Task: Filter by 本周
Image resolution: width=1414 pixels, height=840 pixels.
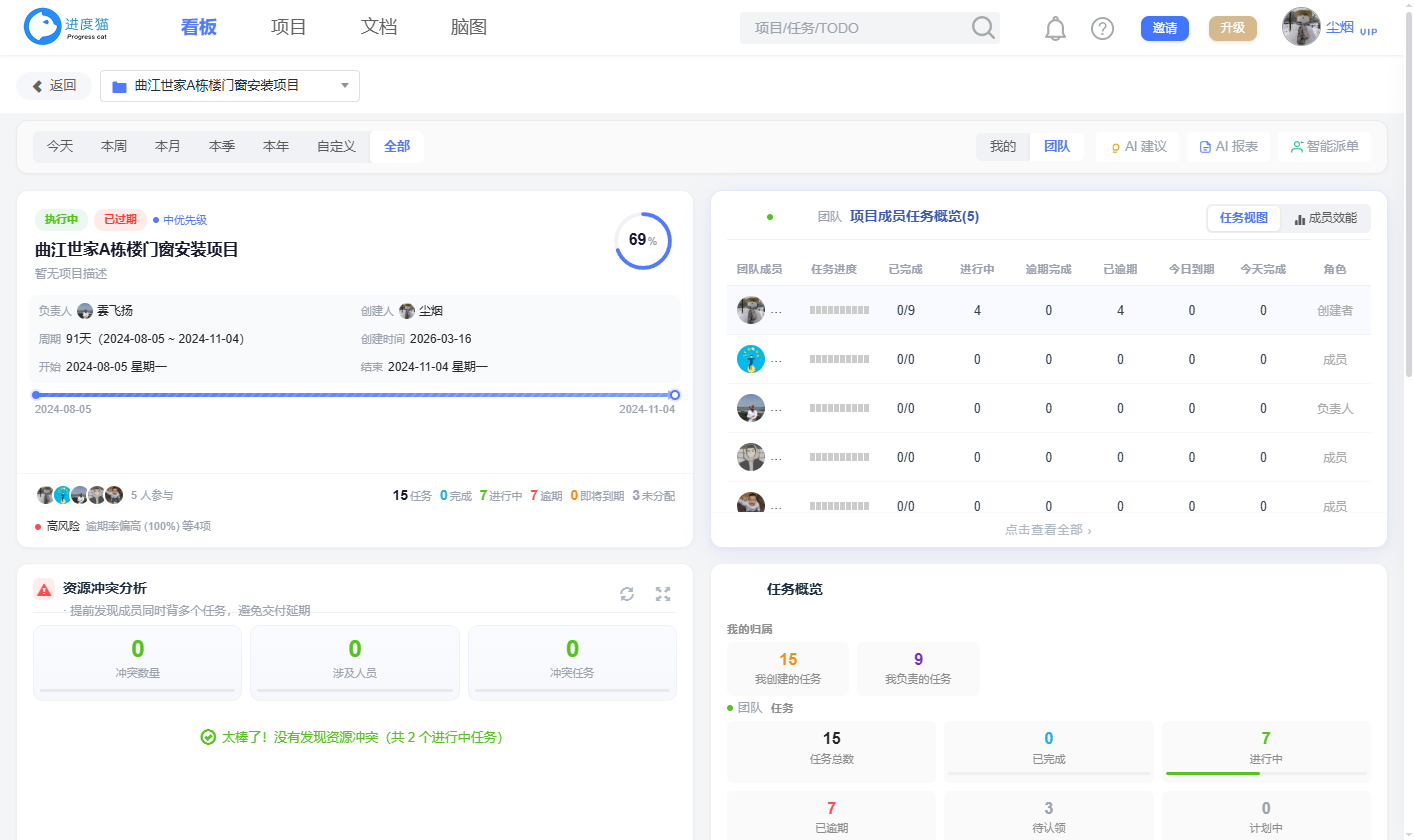Action: [114, 147]
